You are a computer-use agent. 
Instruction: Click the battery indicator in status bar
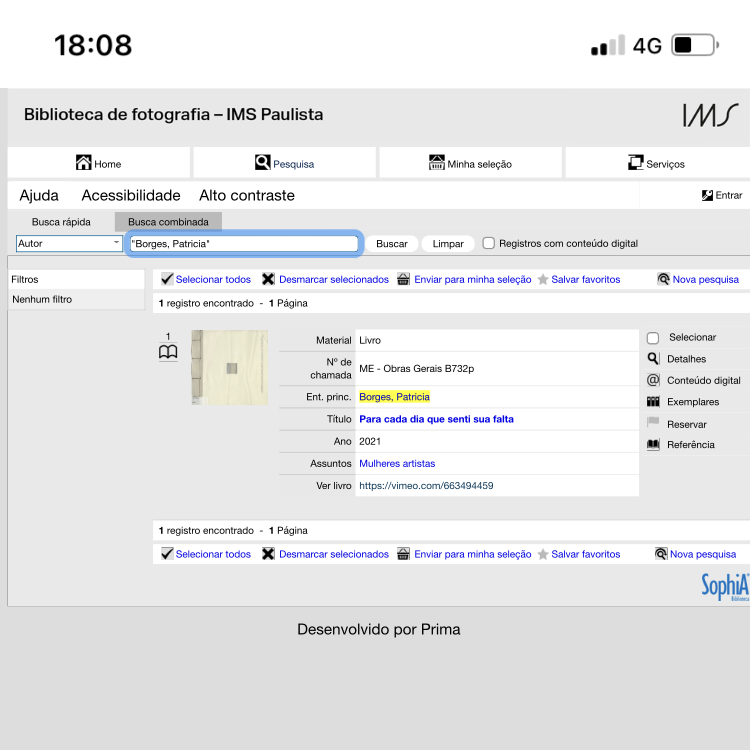point(695,45)
